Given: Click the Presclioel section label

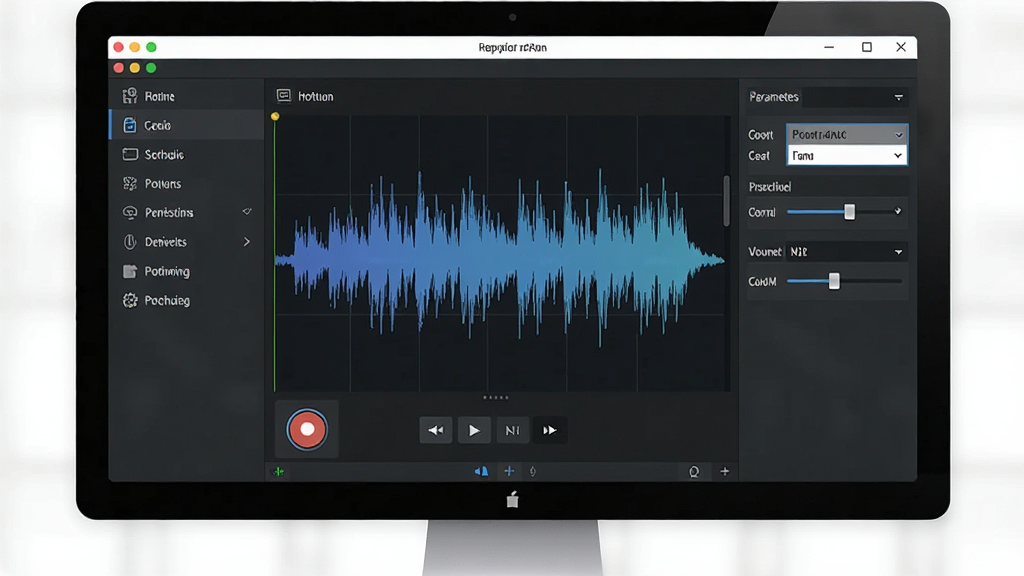Looking at the screenshot, I should 770,187.
